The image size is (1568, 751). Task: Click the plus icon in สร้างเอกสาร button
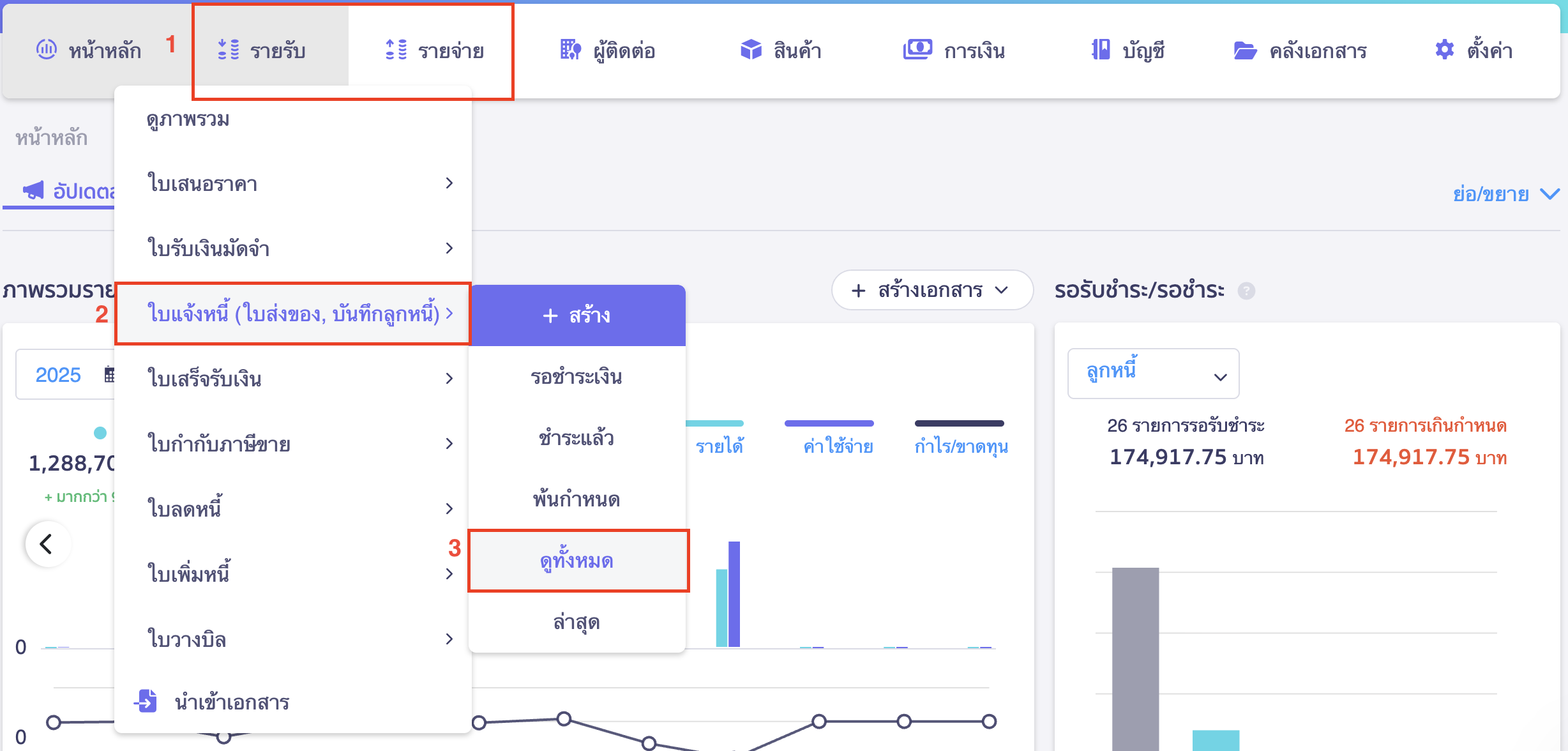(x=859, y=291)
